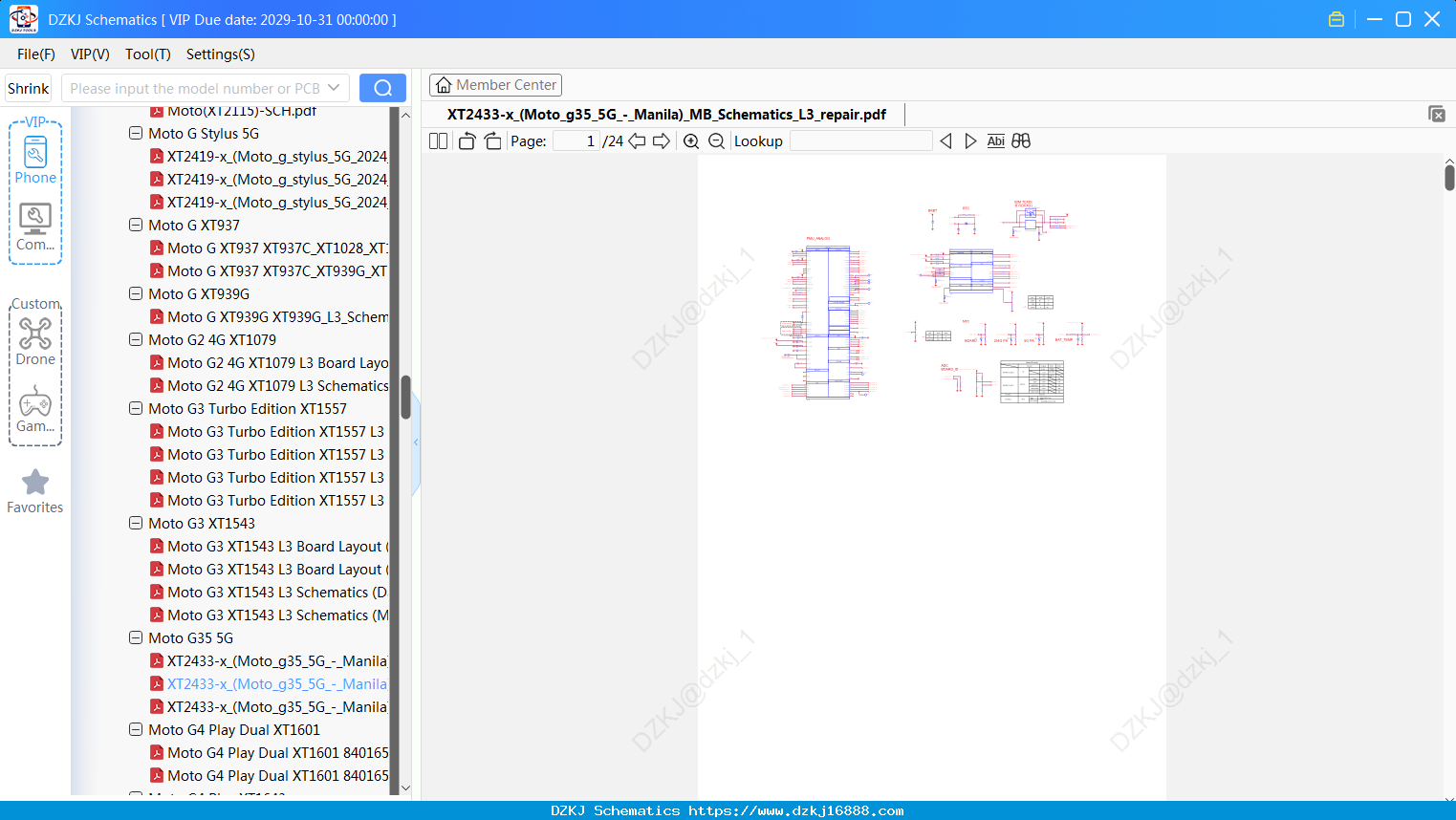The image size is (1456, 820).
Task: Open Moto G2 4G XT1079 L3 Schematics
Action: (270, 386)
